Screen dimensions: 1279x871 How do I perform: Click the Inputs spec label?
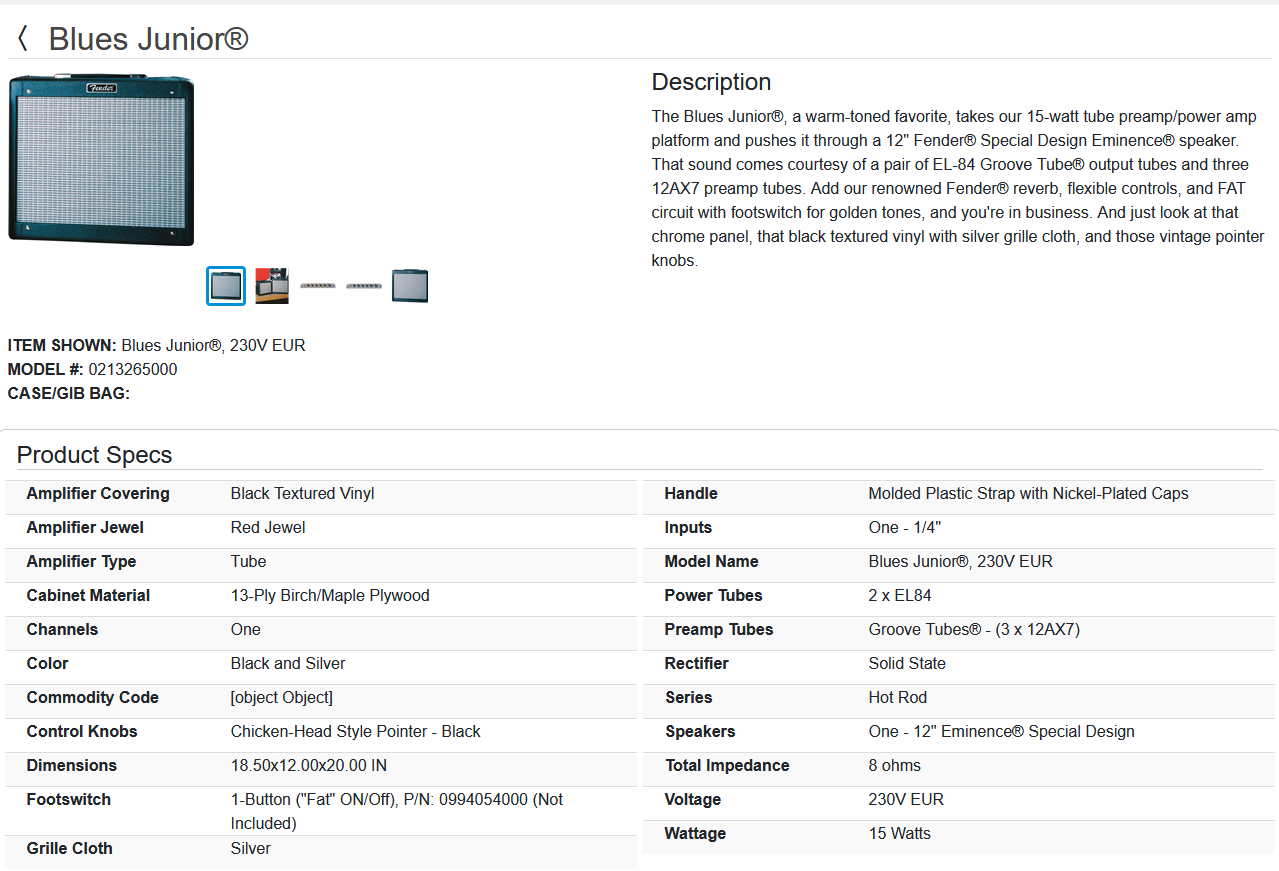(x=689, y=527)
